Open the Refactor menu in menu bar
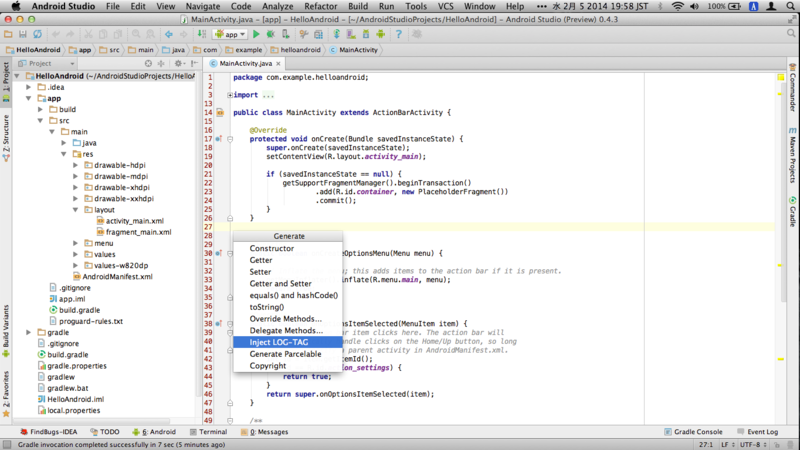 [x=320, y=6]
